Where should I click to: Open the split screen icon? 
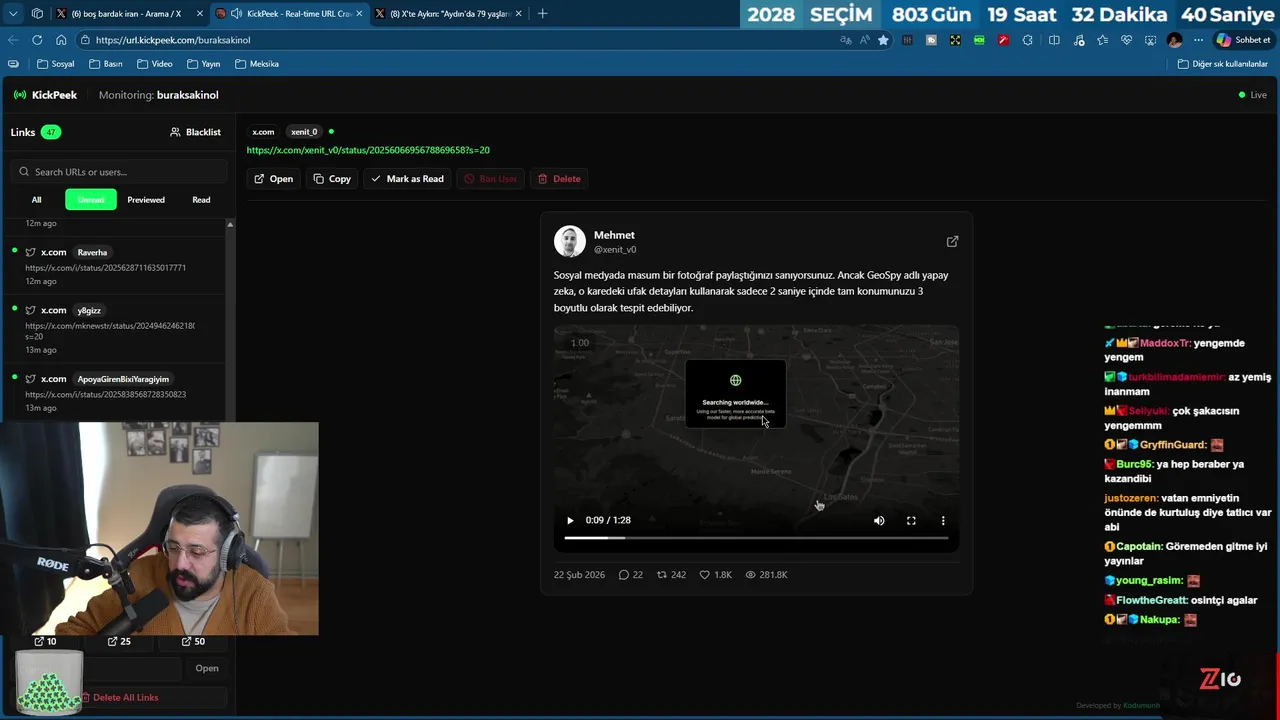1054,40
